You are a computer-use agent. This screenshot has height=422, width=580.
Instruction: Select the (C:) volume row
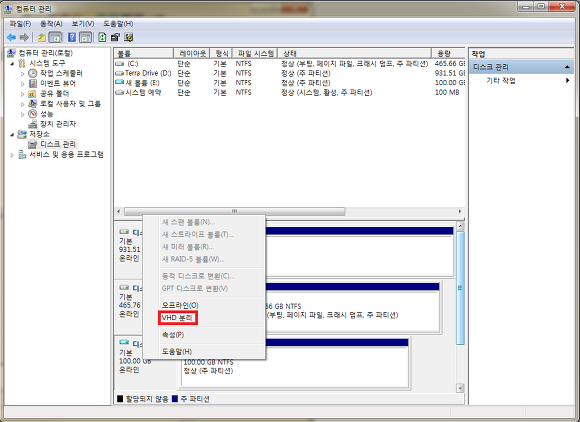pos(290,64)
